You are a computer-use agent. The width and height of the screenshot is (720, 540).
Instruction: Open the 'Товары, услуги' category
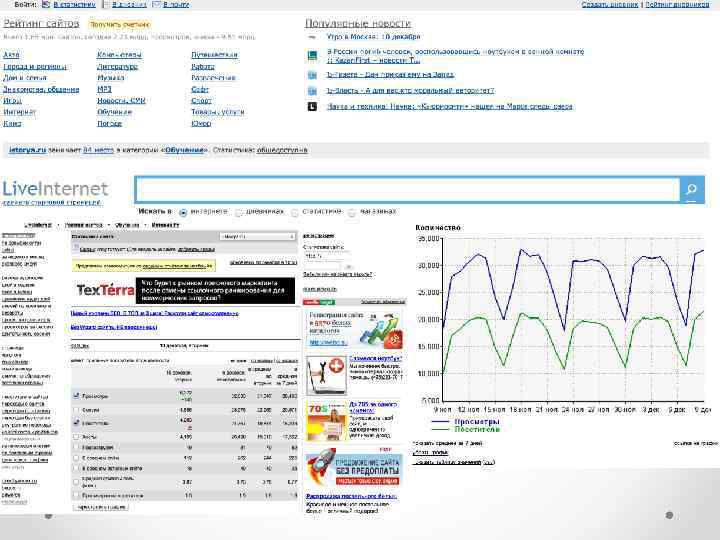pos(218,112)
